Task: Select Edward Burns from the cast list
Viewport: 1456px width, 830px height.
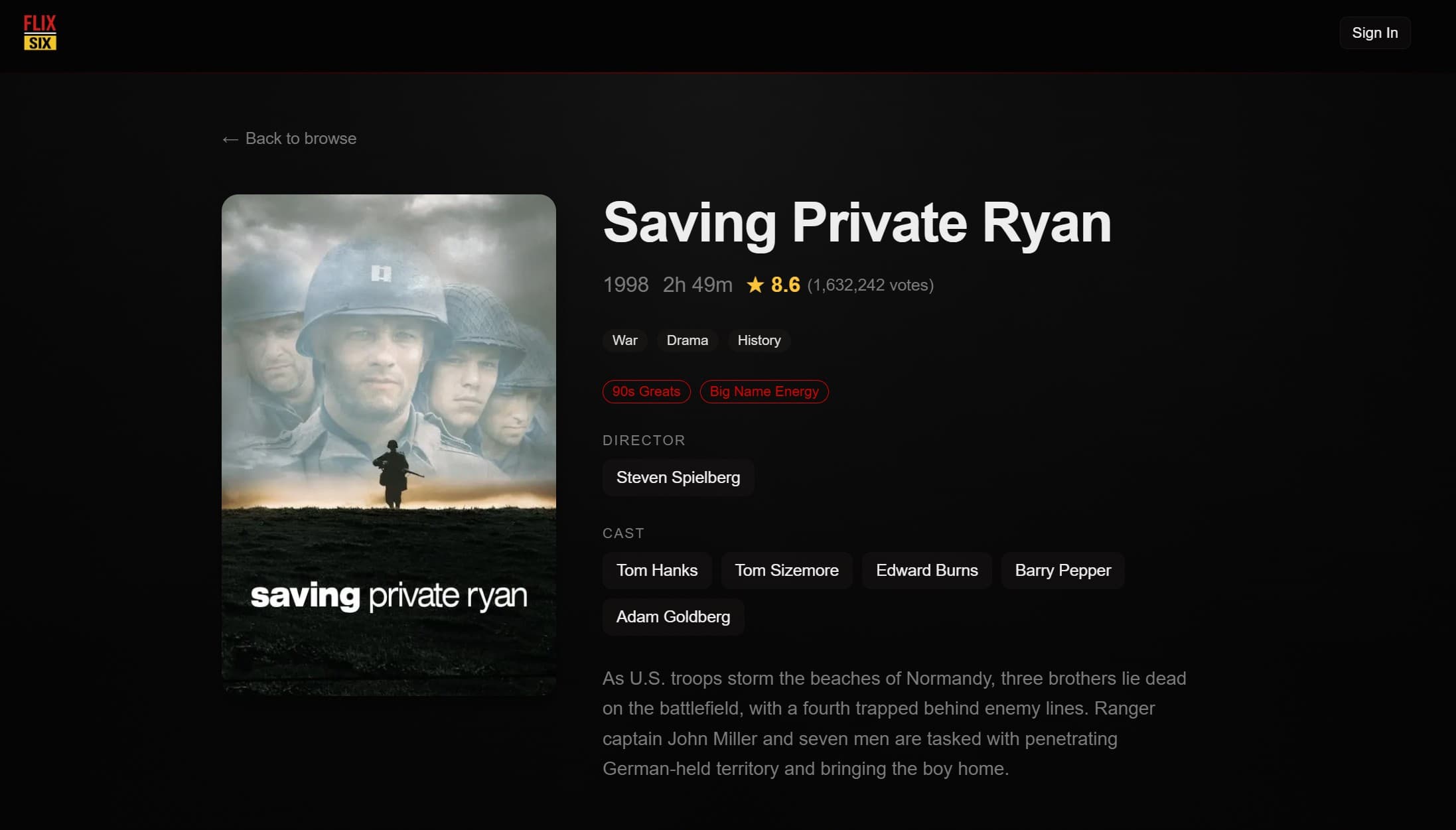Action: [926, 570]
